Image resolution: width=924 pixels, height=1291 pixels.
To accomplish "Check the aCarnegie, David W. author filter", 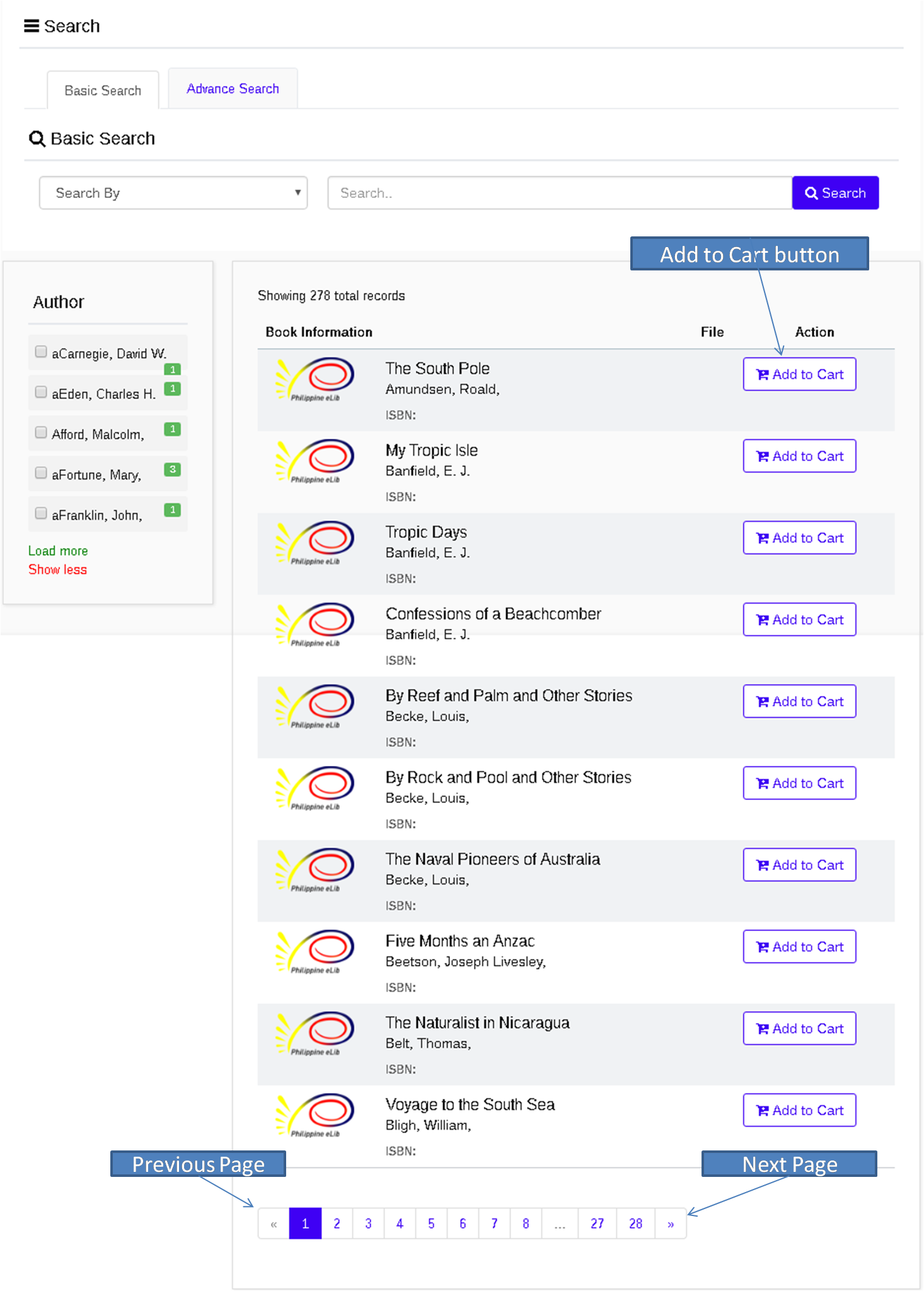I will tap(41, 352).
